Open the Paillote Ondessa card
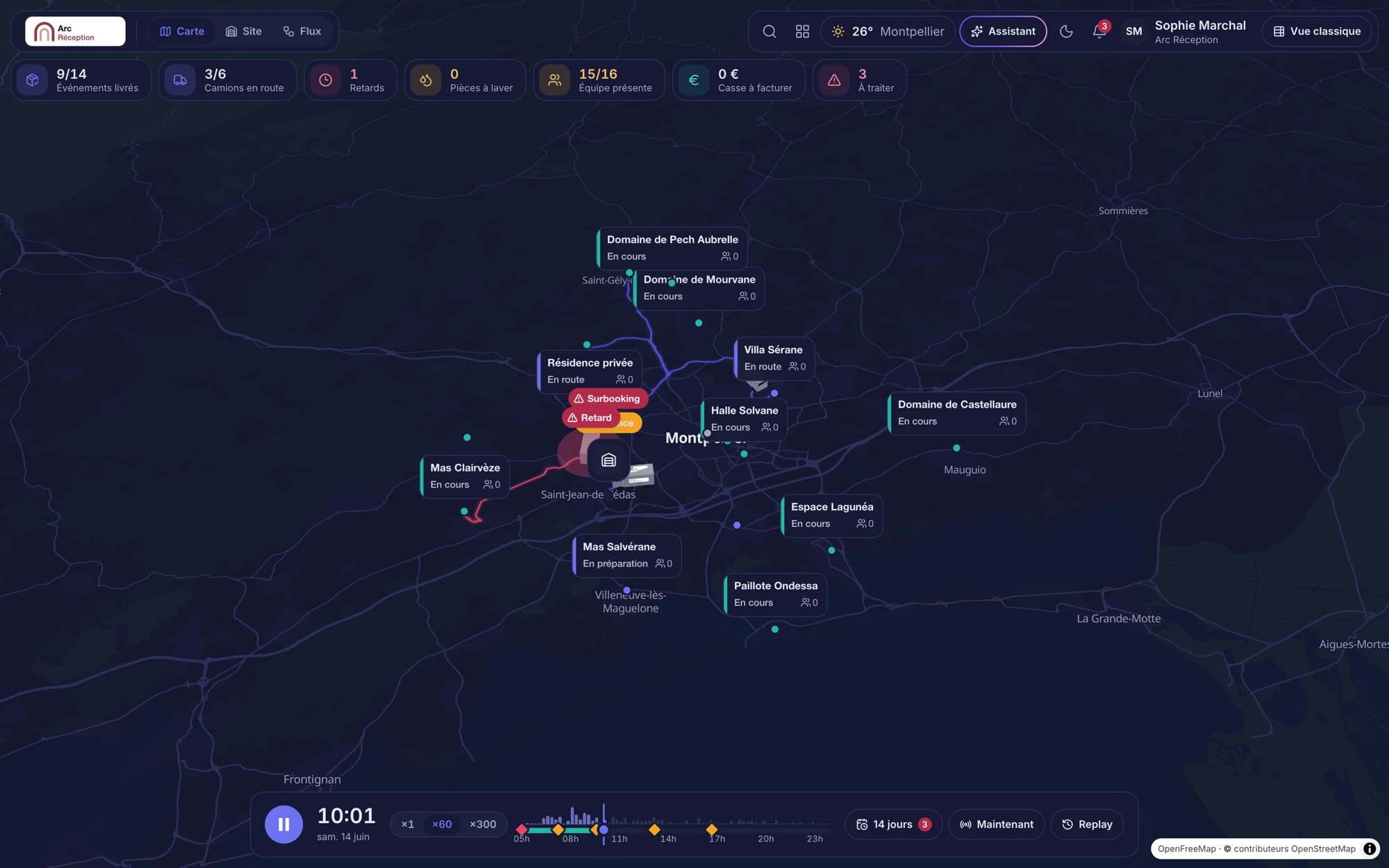 click(775, 594)
